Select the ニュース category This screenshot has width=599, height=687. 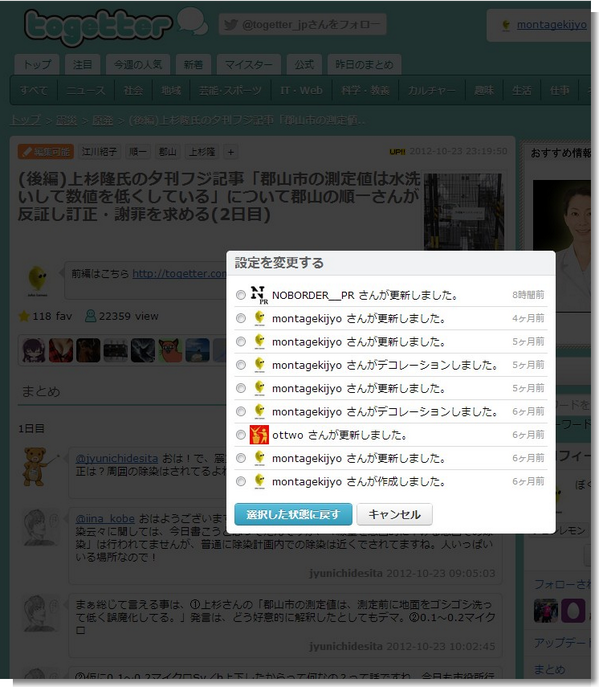86,90
